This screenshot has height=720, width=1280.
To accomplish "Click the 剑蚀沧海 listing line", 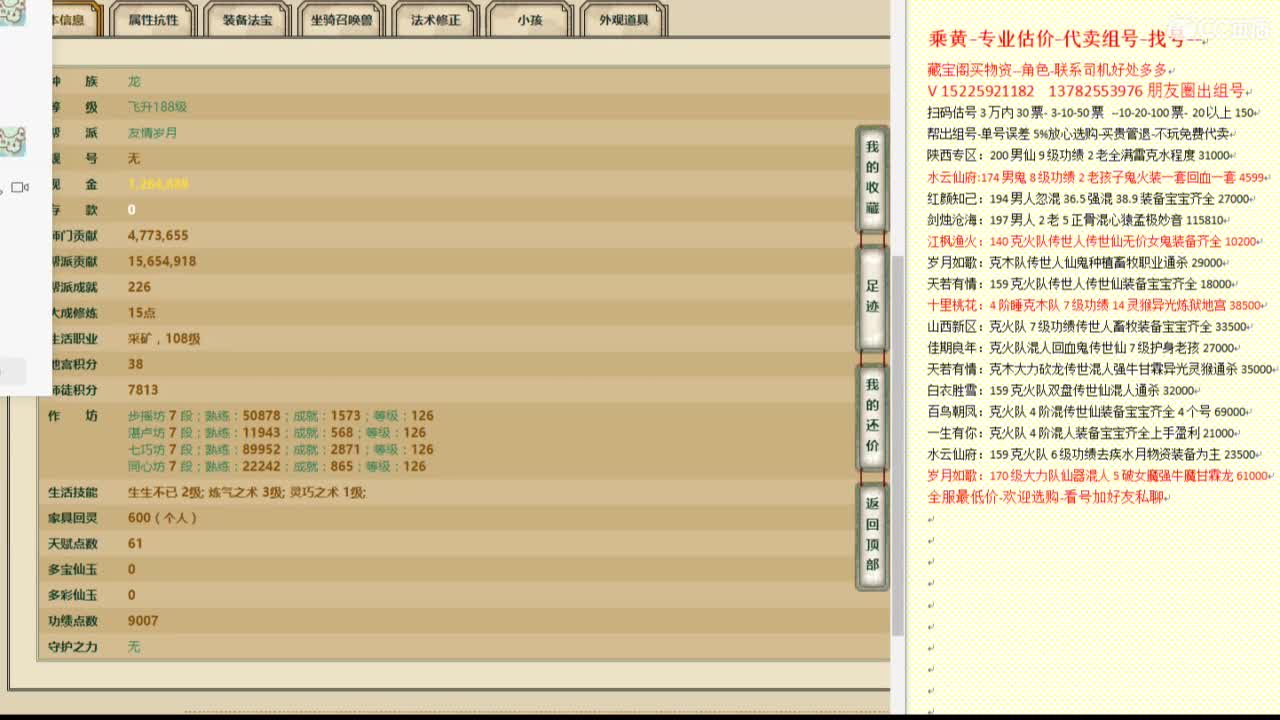I will pos(1076,220).
